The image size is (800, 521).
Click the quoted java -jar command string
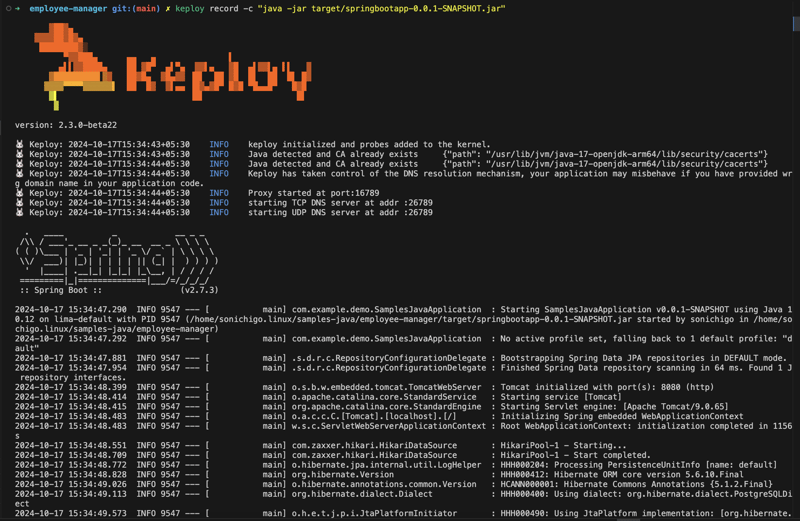[384, 9]
